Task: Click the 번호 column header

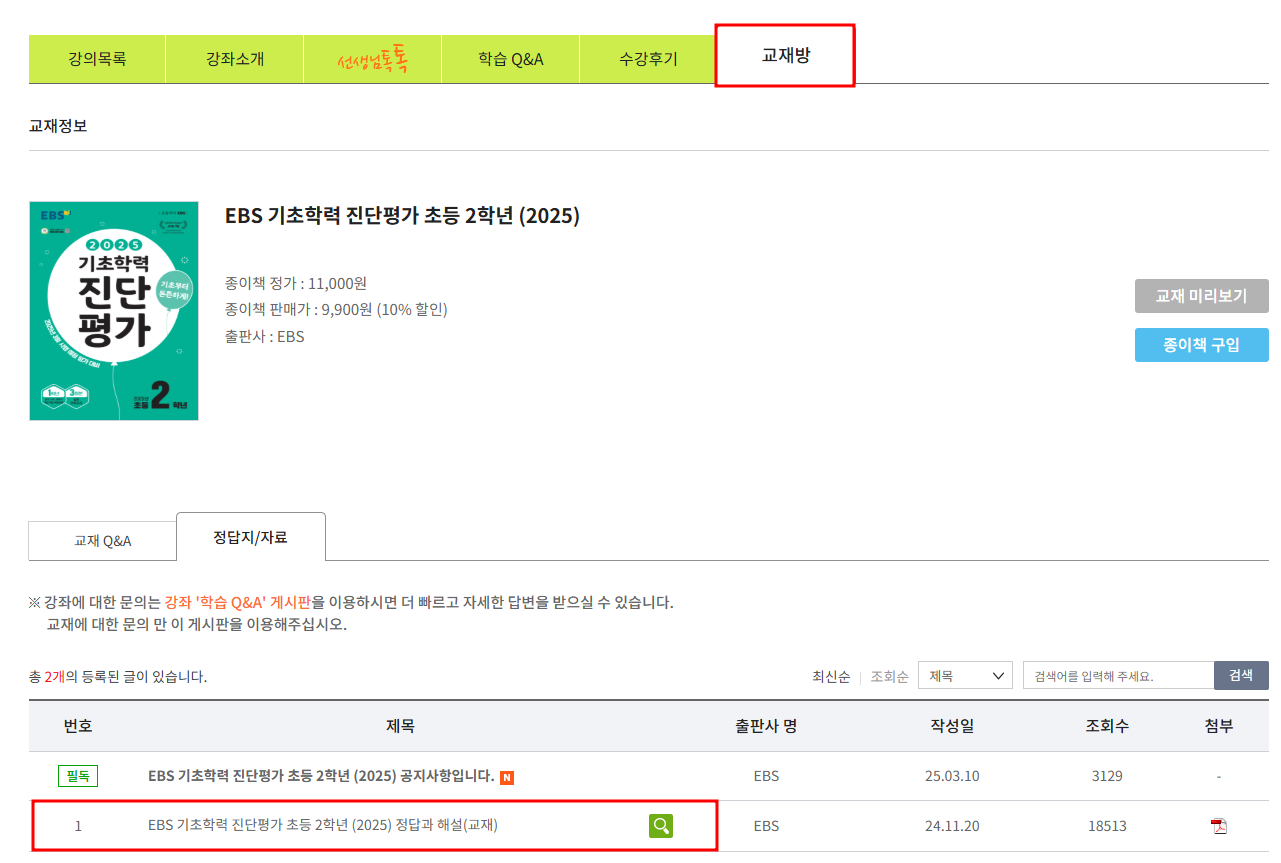Action: pos(78,726)
